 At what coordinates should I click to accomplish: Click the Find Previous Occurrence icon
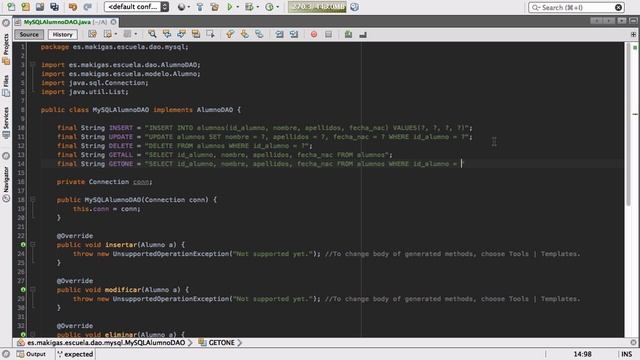point(167,34)
